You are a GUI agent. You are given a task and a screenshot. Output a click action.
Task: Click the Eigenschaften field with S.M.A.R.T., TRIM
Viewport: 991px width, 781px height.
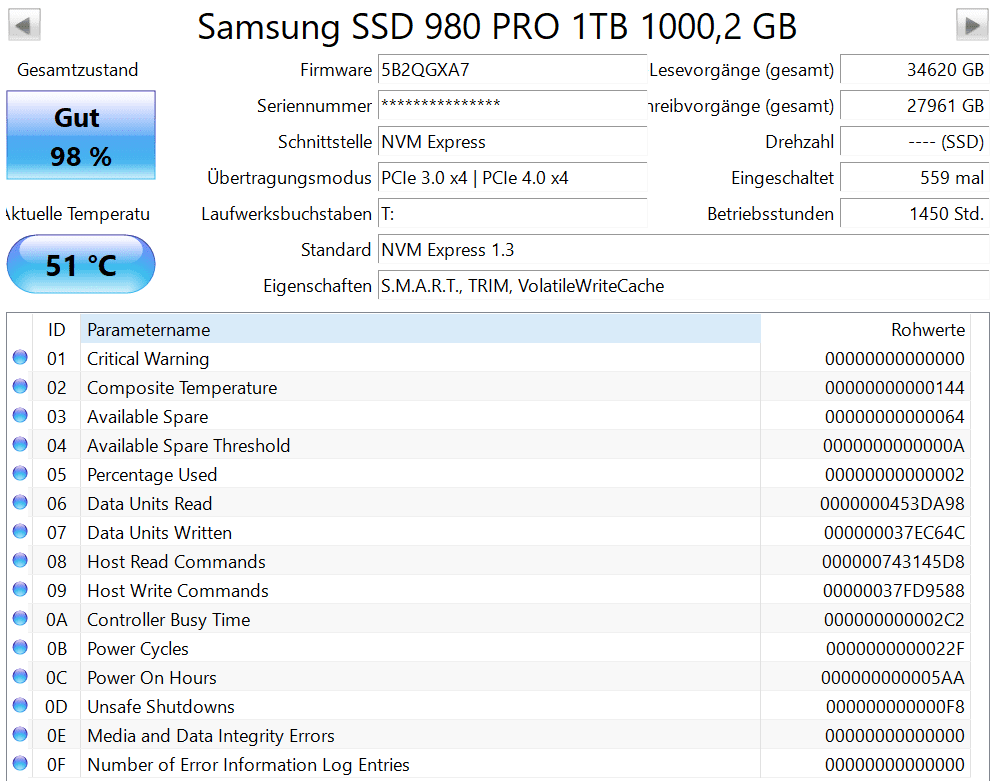point(684,286)
